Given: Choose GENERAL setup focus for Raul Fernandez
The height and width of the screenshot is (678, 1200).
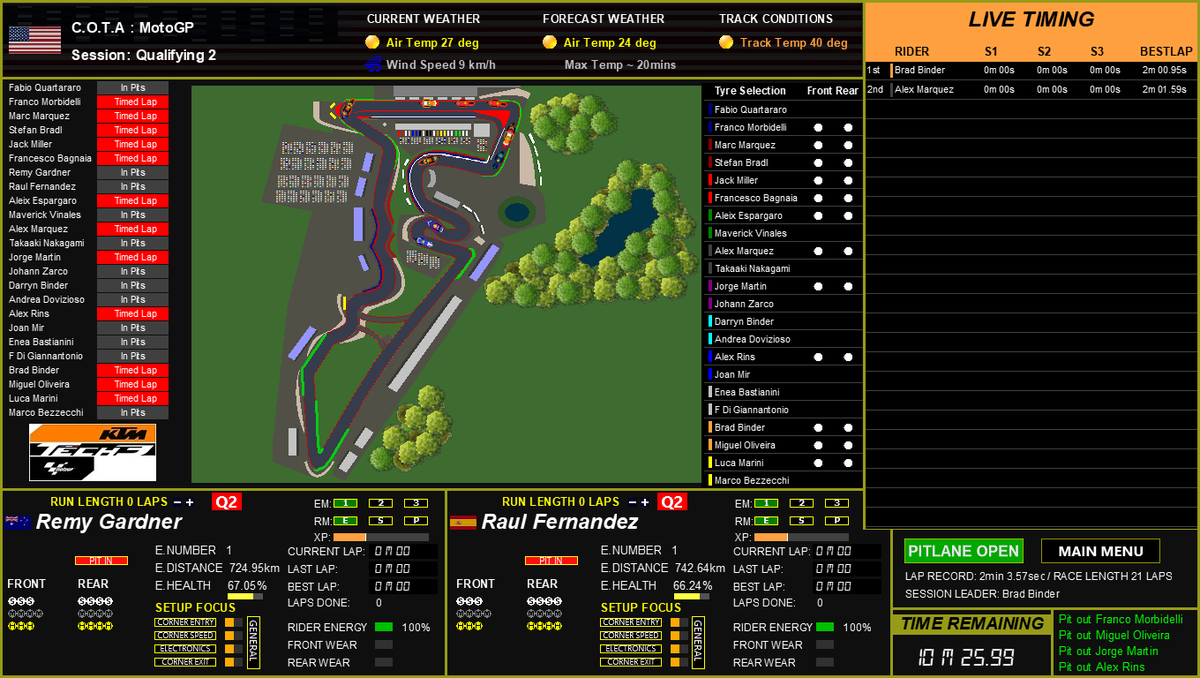Looking at the screenshot, I should pyautogui.click(x=698, y=642).
